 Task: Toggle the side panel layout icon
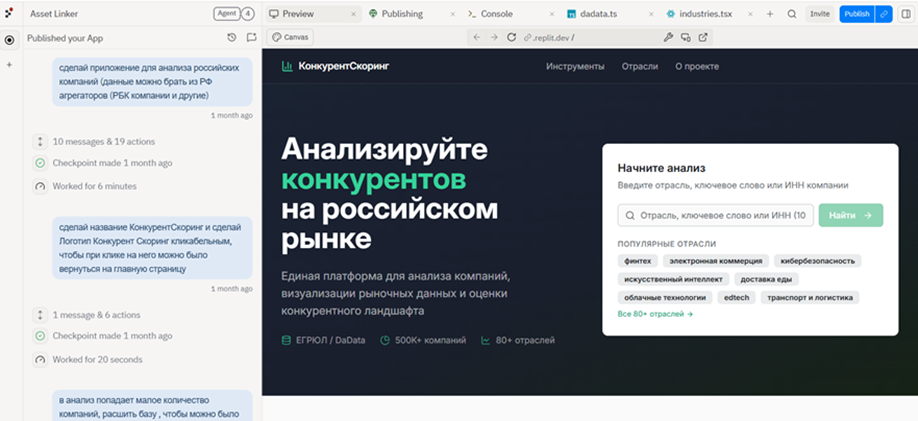coord(906,14)
